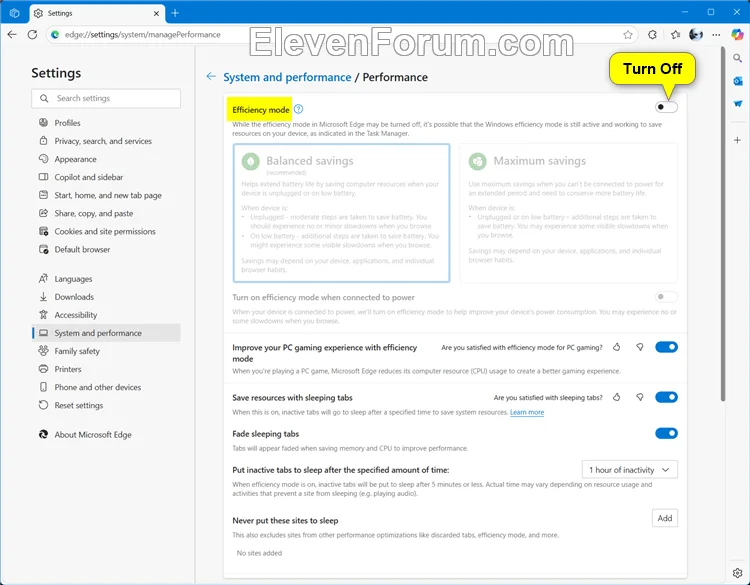Toggle Save resources with sleeping tabs
Image resolution: width=750 pixels, height=585 pixels.
click(x=666, y=397)
